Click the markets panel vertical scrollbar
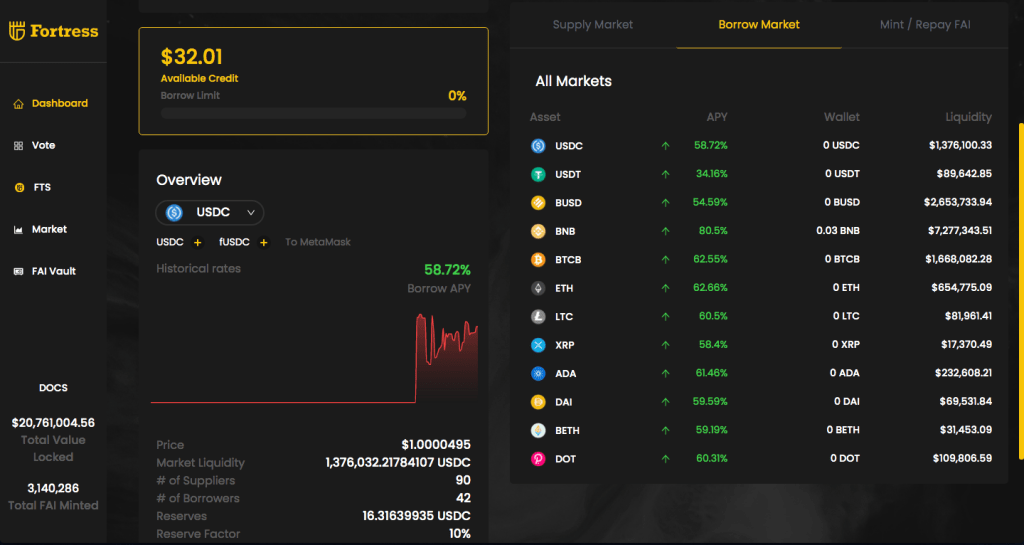The image size is (1024, 545). coord(1021,290)
